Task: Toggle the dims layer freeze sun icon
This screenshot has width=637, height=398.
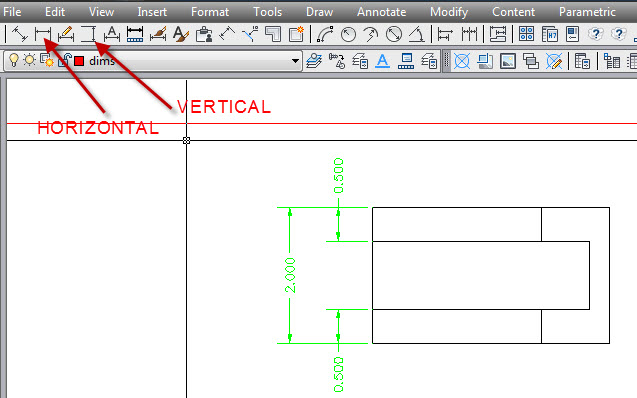Action: [x=29, y=61]
